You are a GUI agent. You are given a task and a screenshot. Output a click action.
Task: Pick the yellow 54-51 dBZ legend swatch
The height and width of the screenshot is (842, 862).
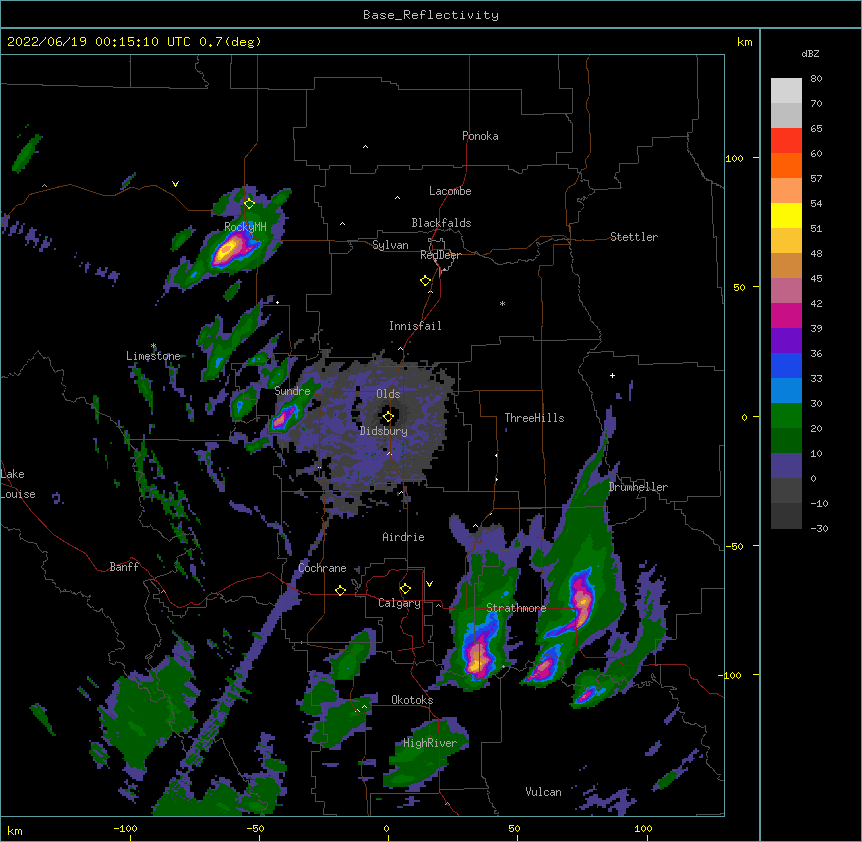(786, 215)
